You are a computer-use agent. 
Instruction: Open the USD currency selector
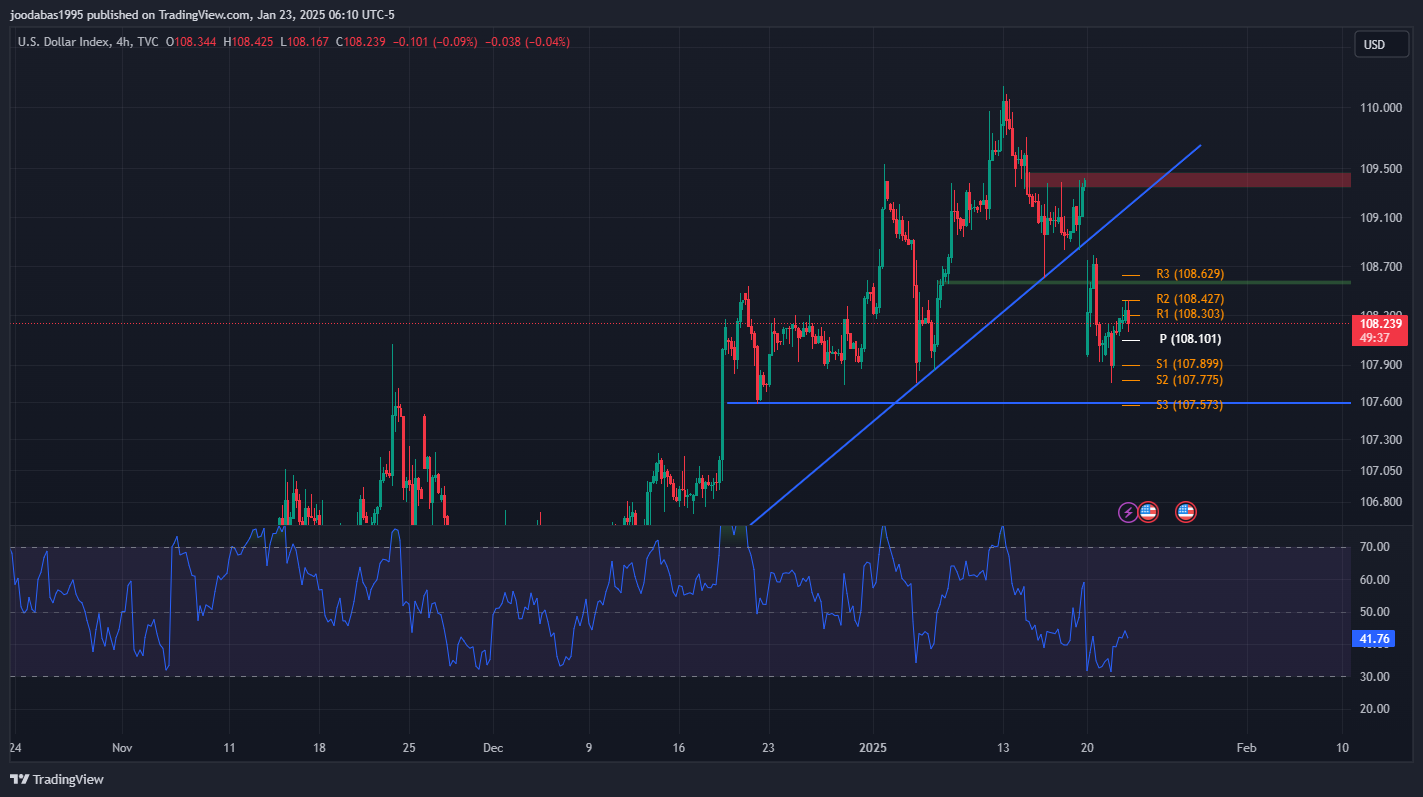[1374, 45]
